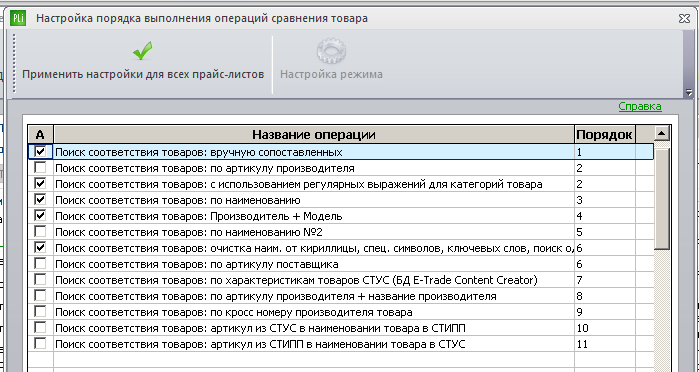Enable артикул производителя + название производителя checkbox
The width and height of the screenshot is (699, 372).
40,296
